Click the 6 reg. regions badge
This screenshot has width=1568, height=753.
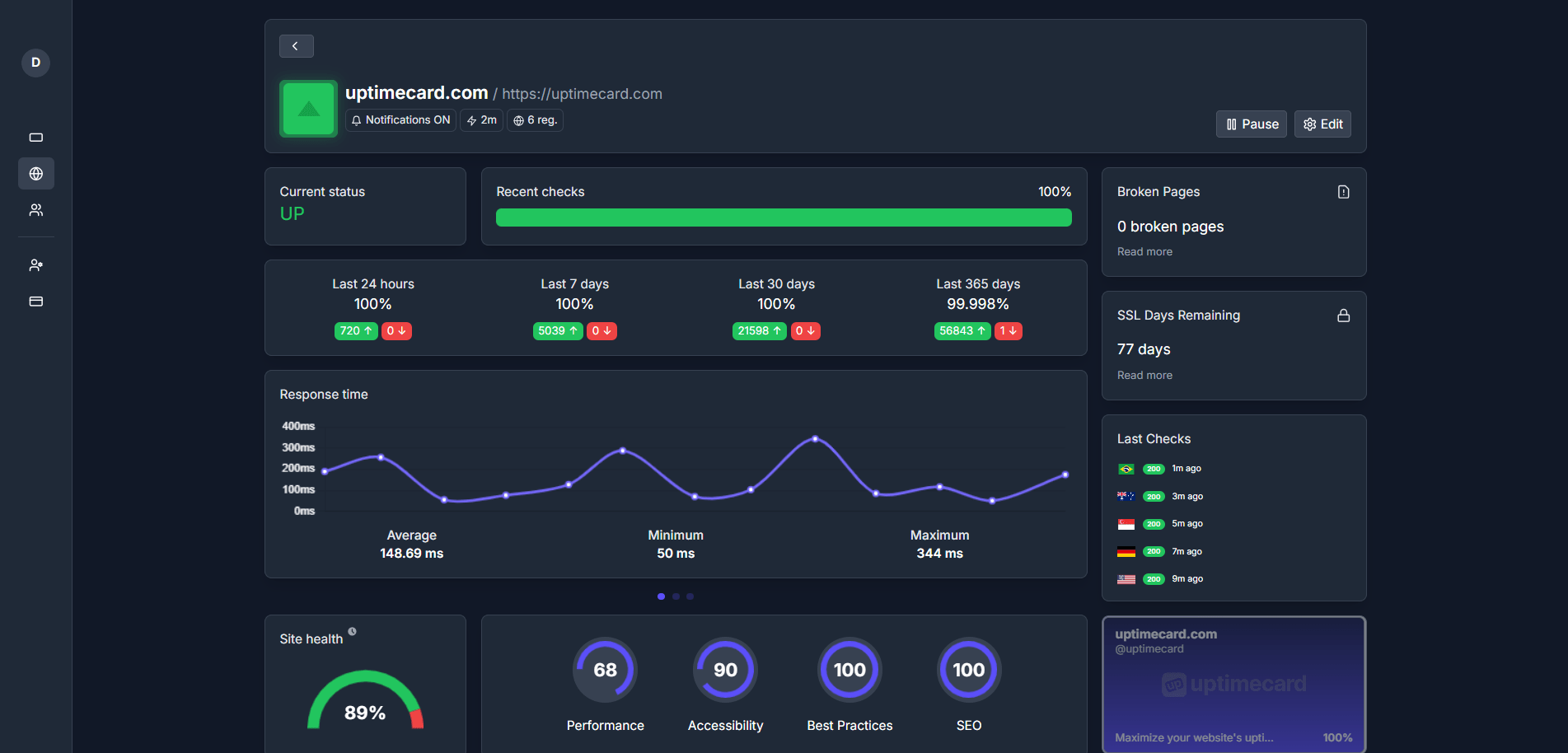click(x=535, y=120)
